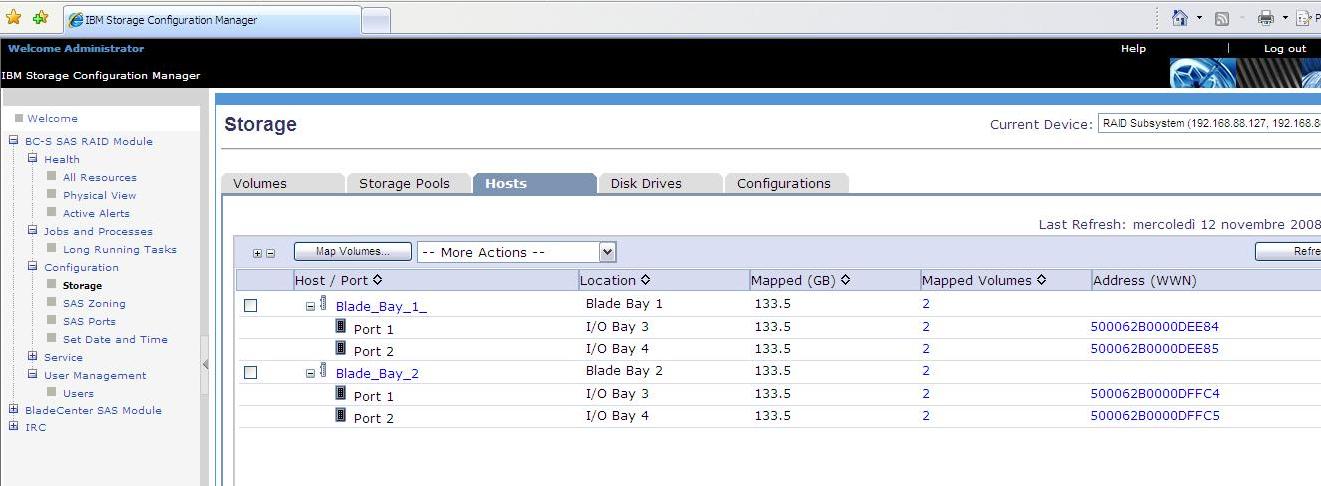Click the Blade_Bay_1_ host icon
The image size is (1321, 486).
click(x=323, y=304)
